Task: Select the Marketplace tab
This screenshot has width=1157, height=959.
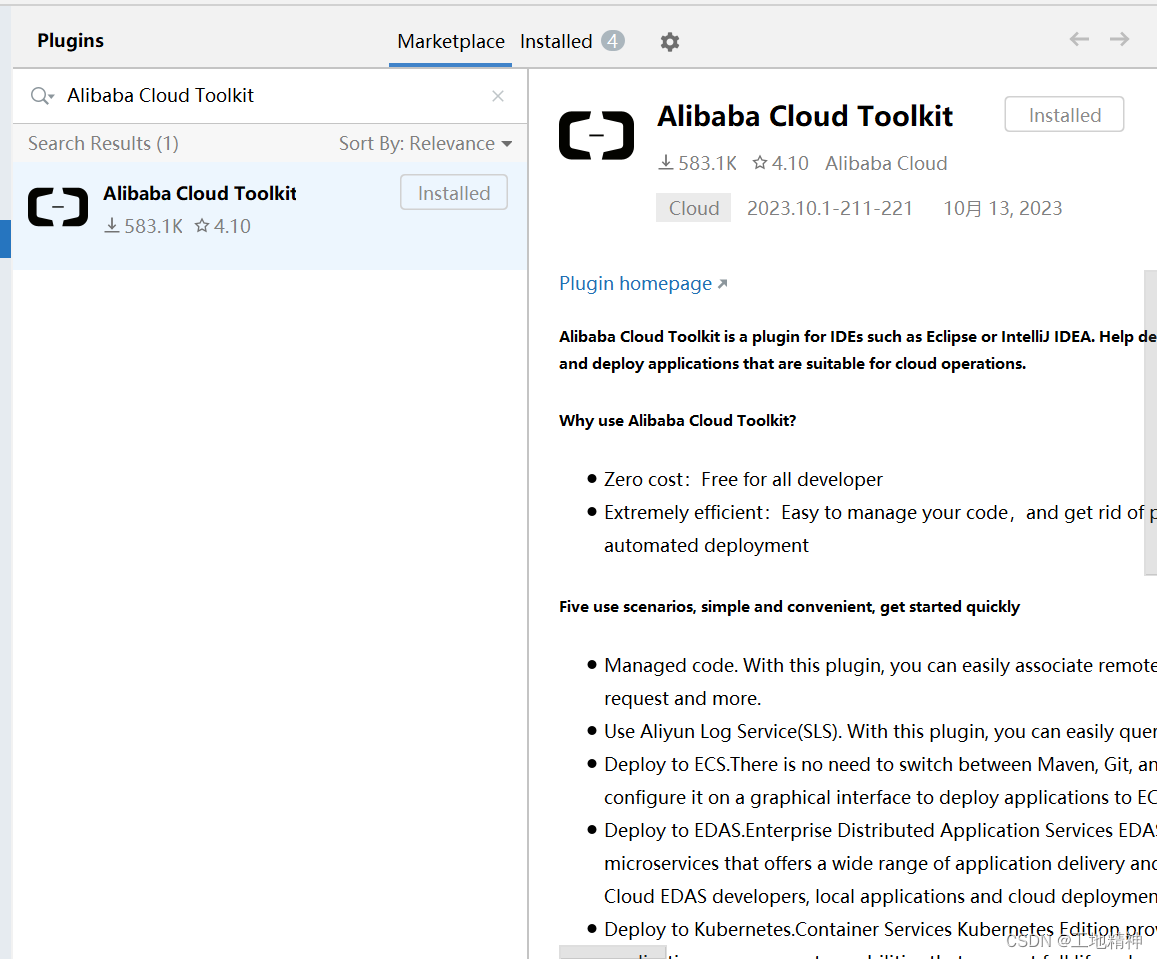Action: (450, 41)
